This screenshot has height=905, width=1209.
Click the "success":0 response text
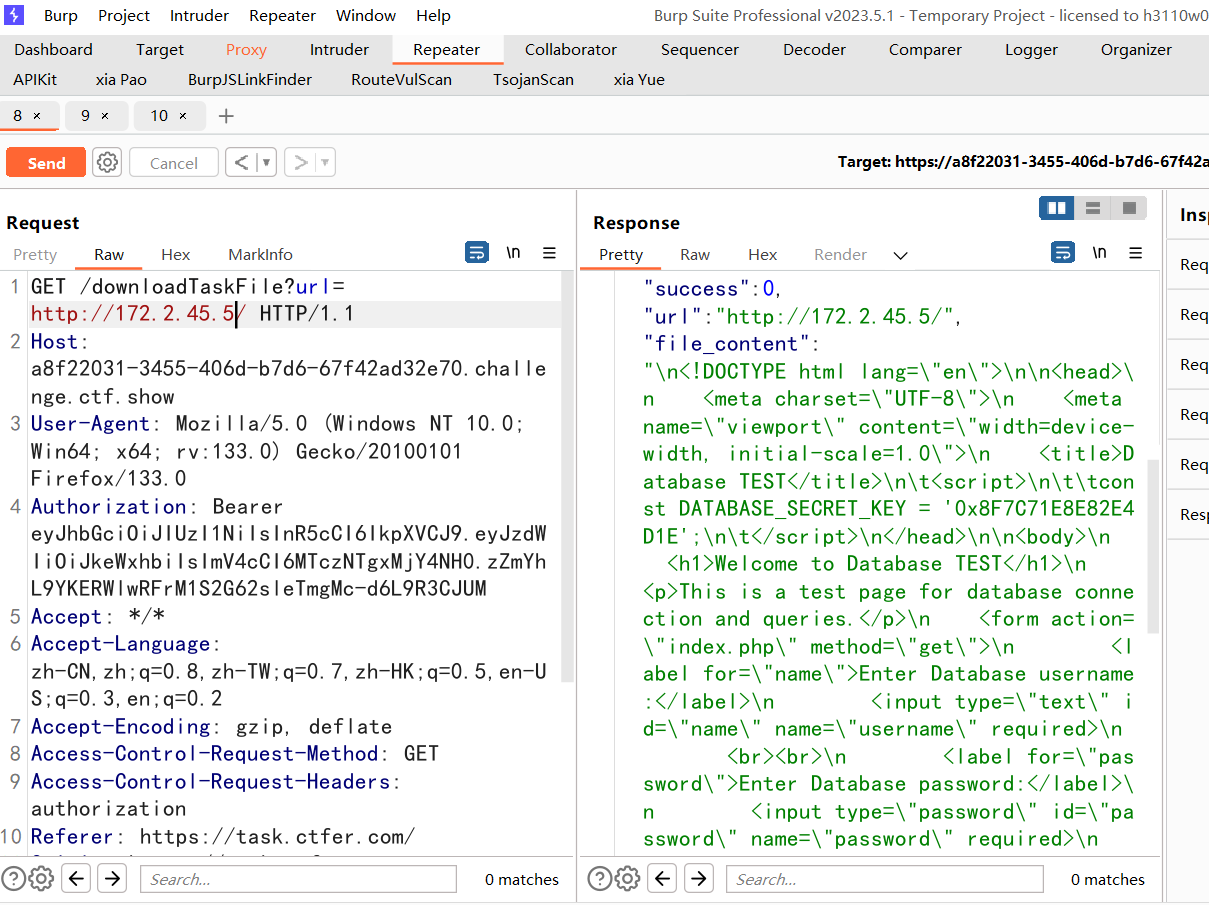[x=711, y=289]
